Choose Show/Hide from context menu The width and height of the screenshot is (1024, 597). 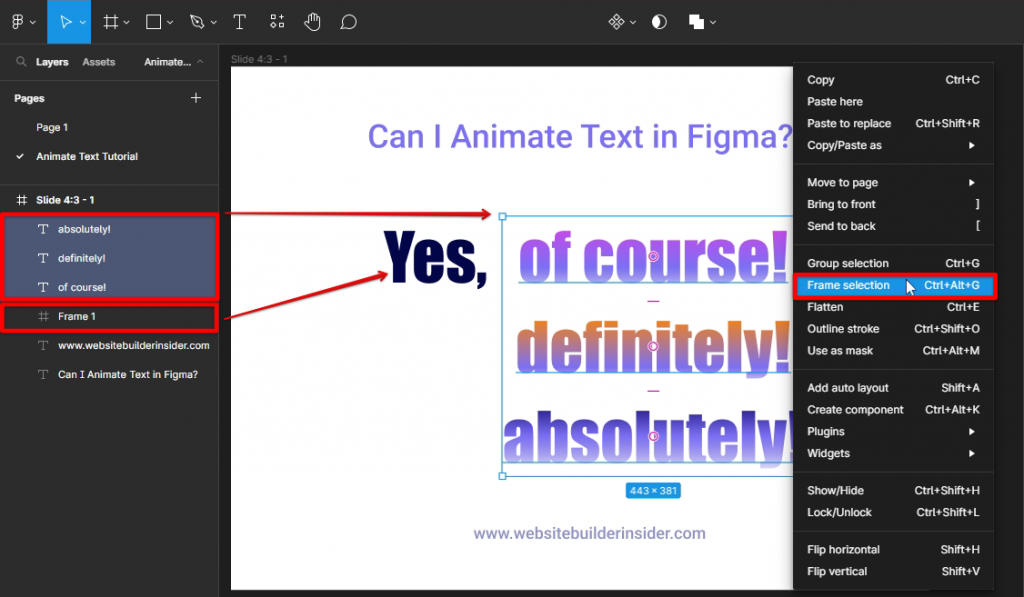(x=893, y=491)
